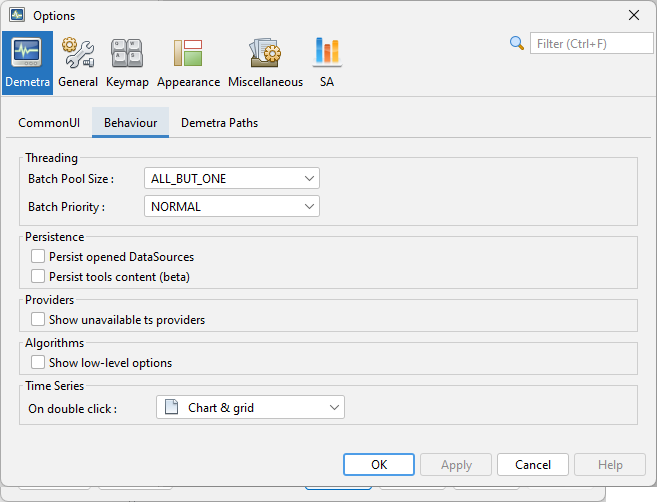This screenshot has height=502, width=657.
Task: Enable Persist opened DataSources checkbox
Action: [x=38, y=257]
